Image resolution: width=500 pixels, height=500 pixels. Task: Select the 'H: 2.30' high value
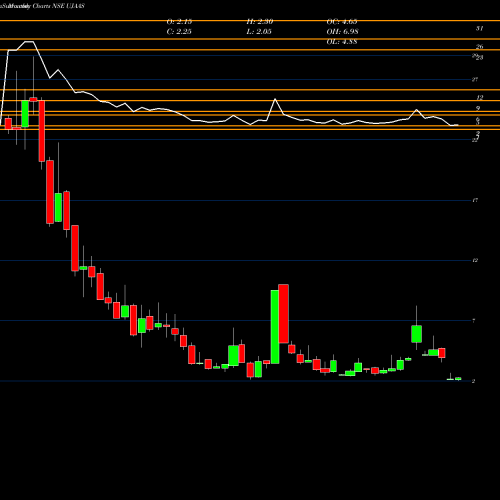point(260,22)
